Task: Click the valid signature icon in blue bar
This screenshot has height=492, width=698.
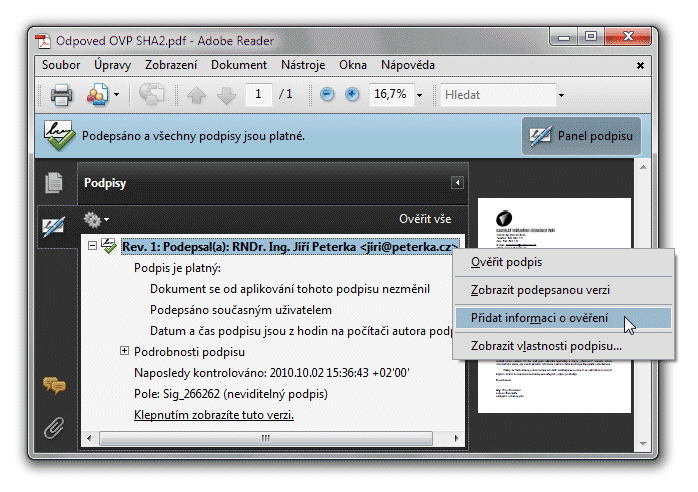Action: click(59, 136)
